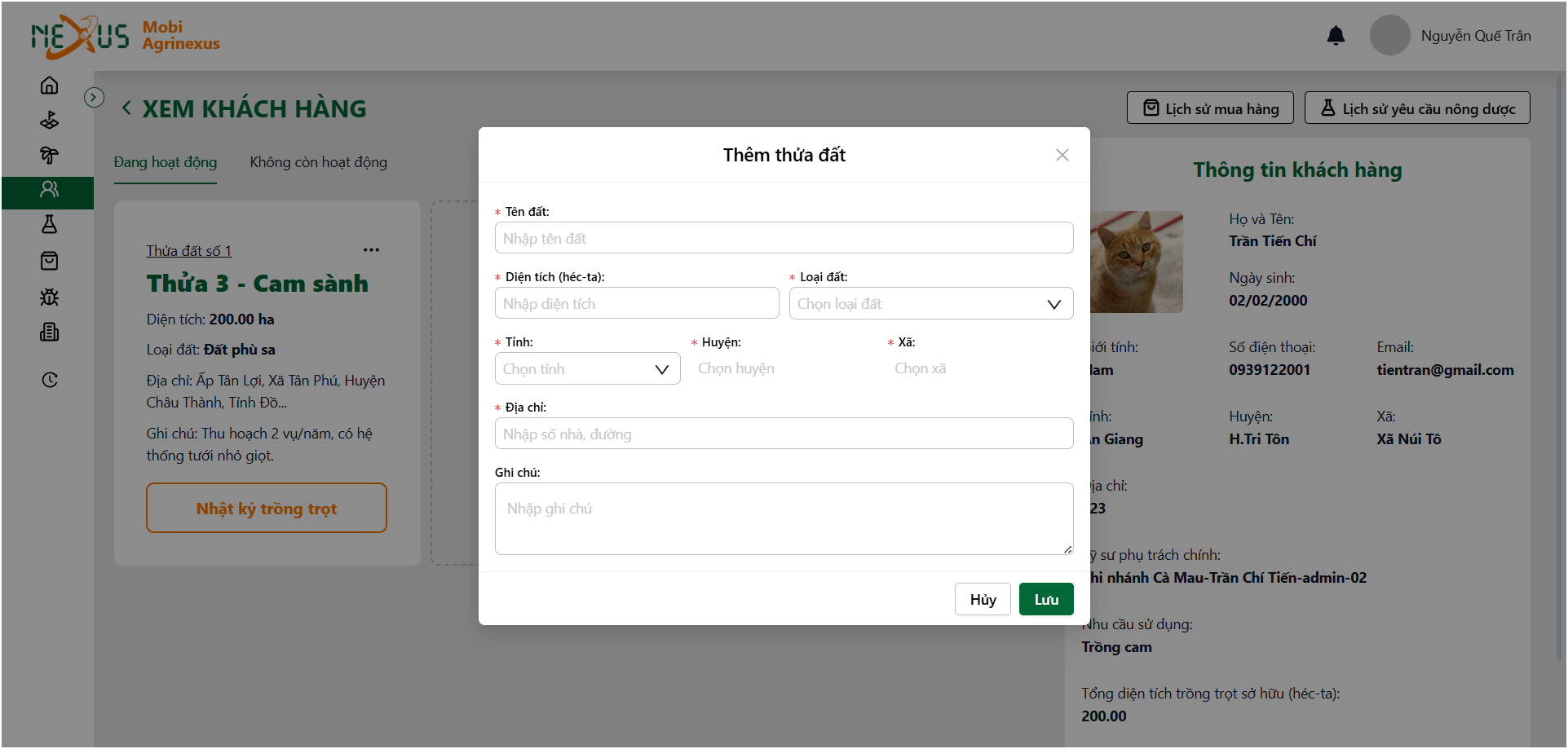This screenshot has height=749, width=1568.
Task: Open the Loại đất dropdown
Action: point(931,303)
